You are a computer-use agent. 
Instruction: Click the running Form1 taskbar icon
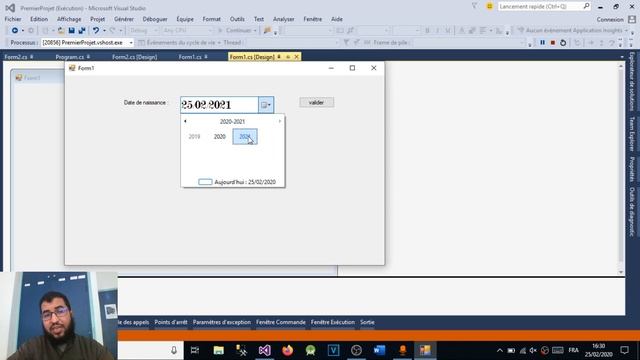(425, 350)
